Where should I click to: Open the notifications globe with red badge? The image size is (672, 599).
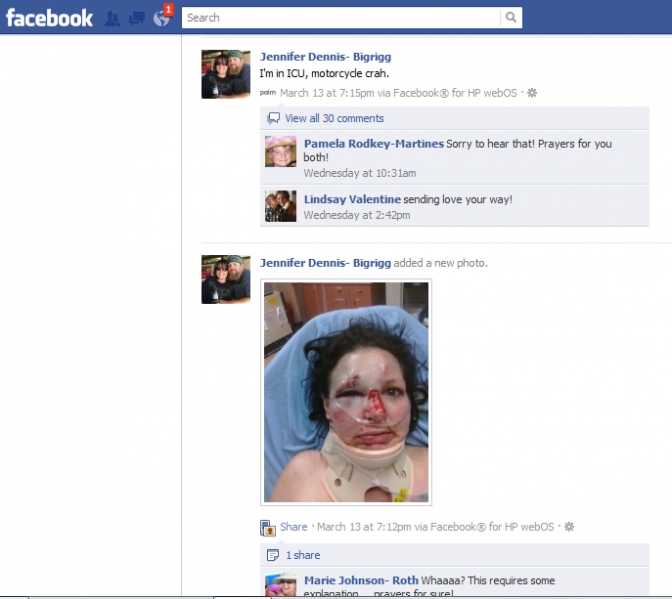click(162, 17)
